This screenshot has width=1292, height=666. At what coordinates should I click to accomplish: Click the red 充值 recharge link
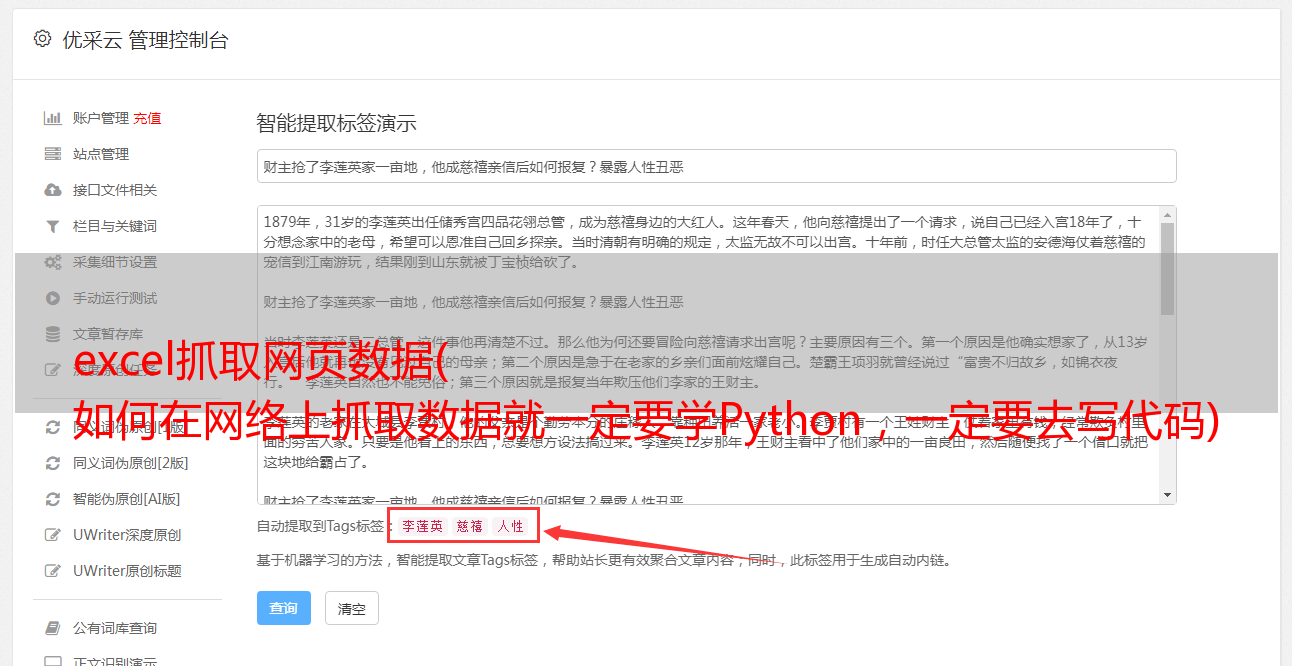147,118
